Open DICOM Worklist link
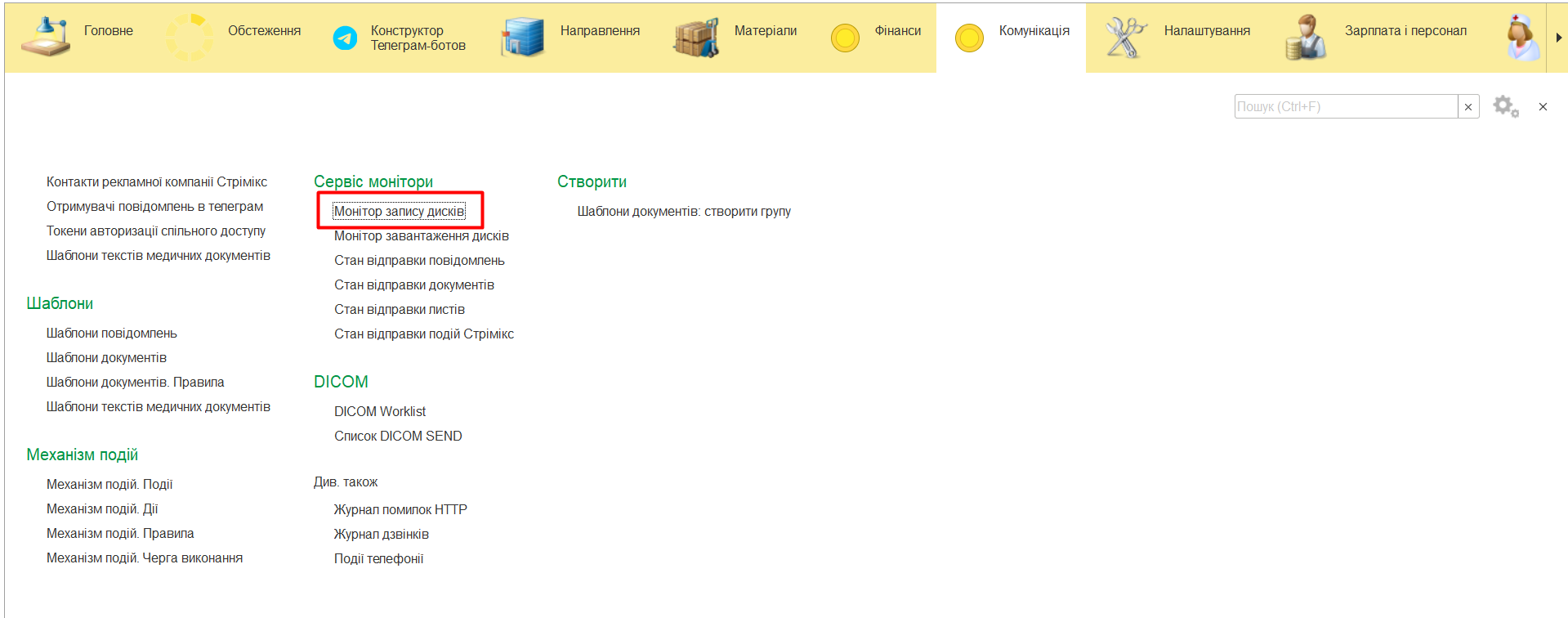Image resolution: width=1568 pixels, height=618 pixels. [380, 412]
